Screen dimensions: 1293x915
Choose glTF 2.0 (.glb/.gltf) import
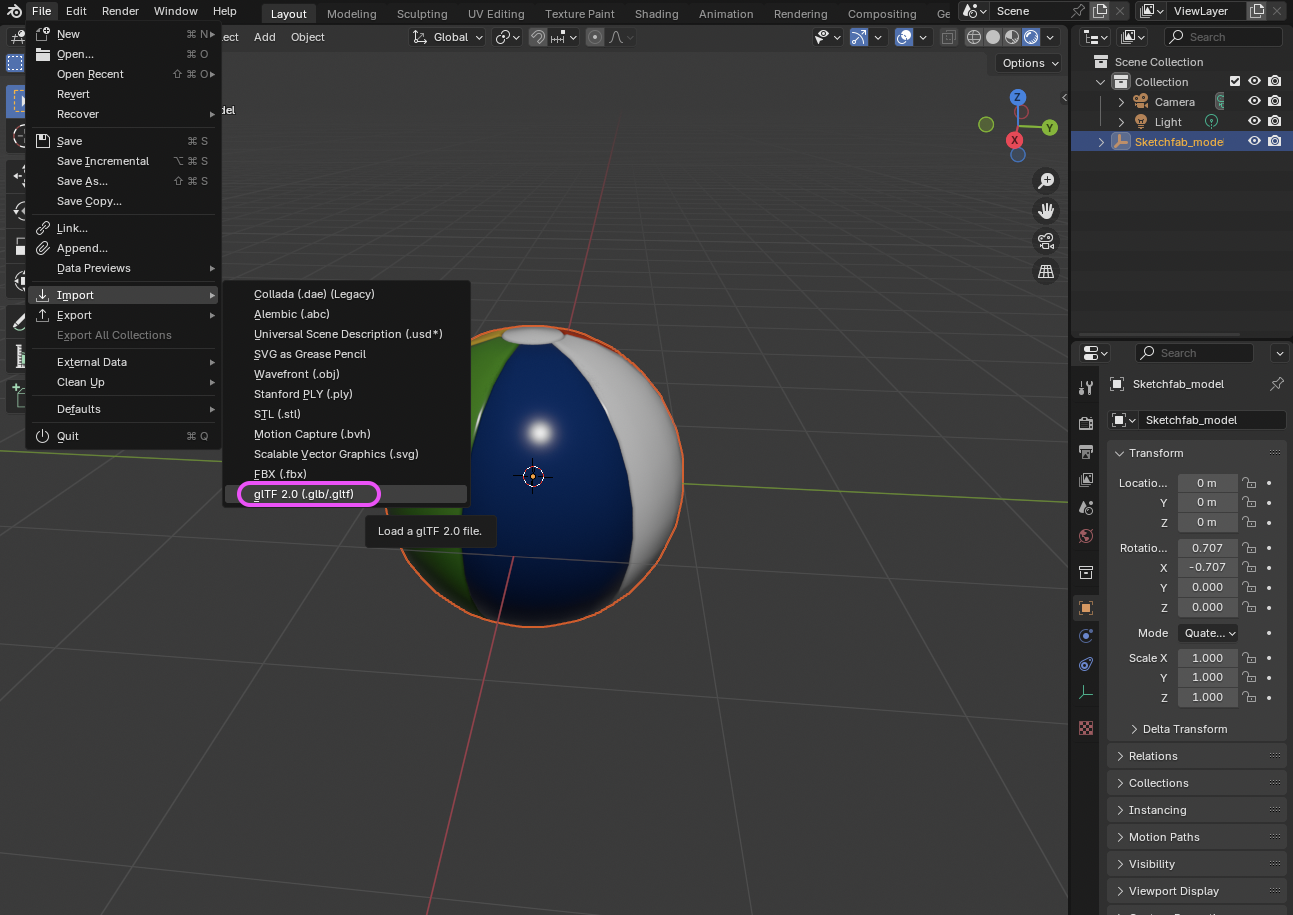point(303,494)
